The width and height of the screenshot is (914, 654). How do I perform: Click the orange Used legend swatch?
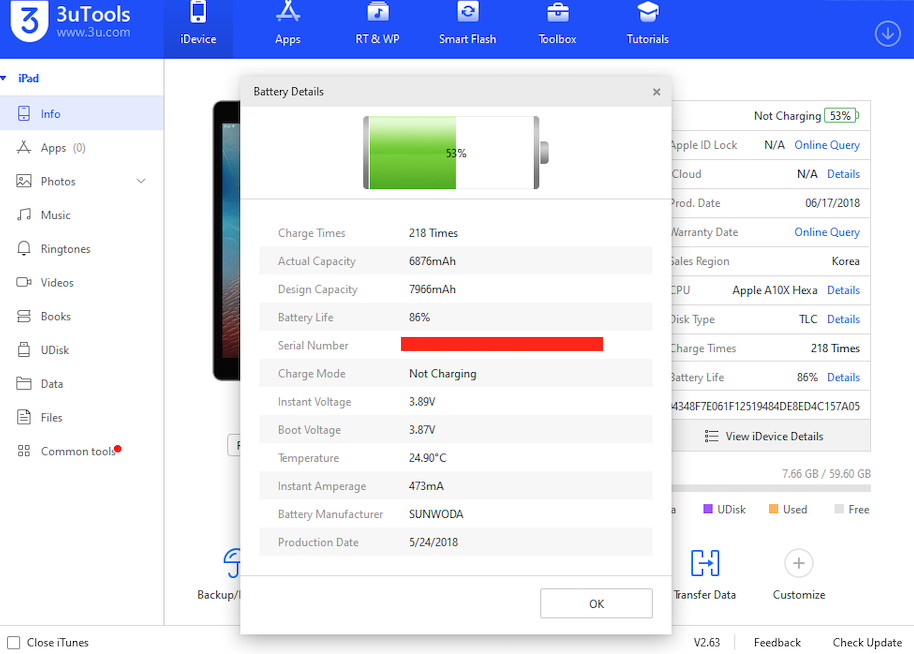click(x=774, y=509)
